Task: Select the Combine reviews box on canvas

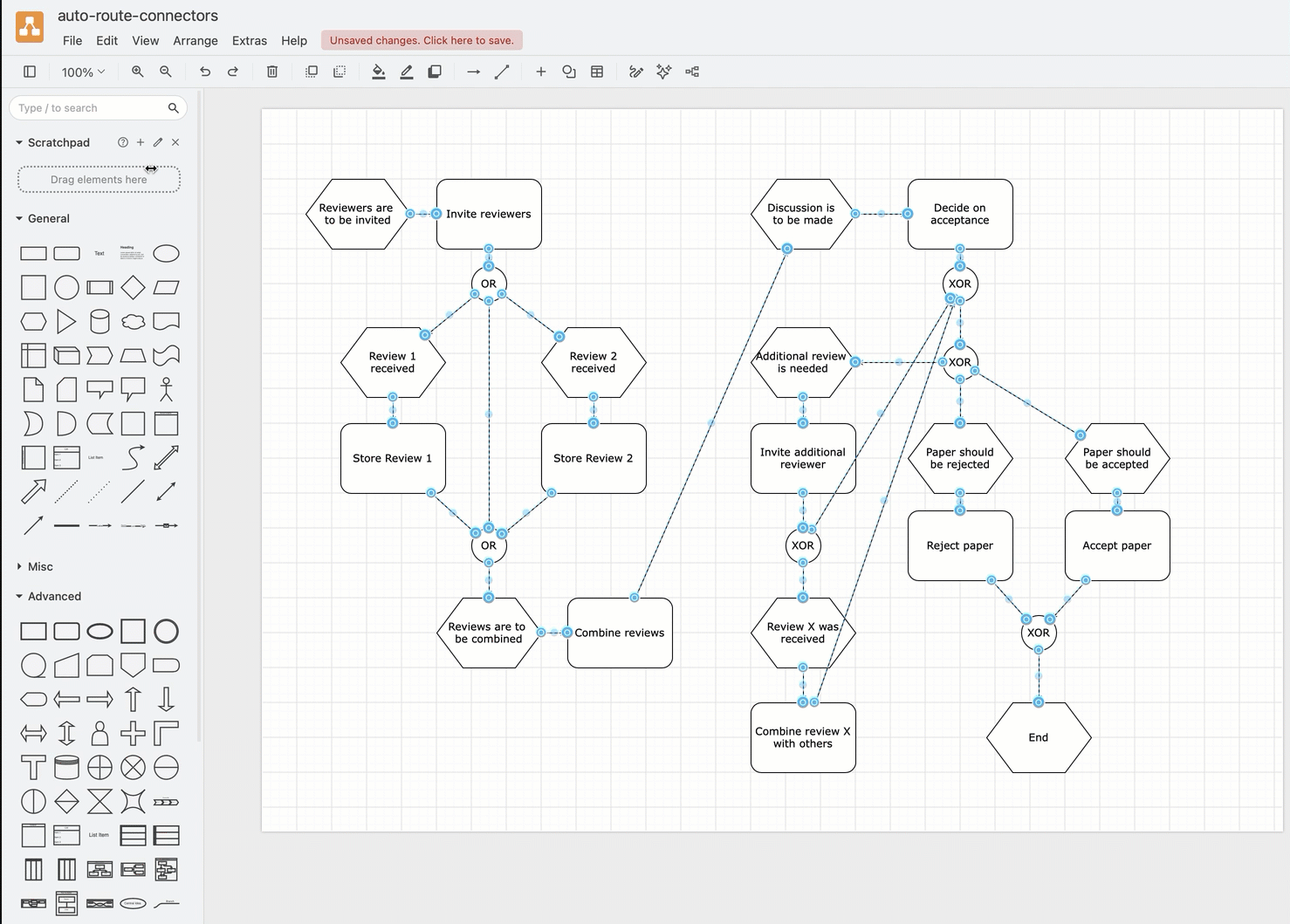Action: click(x=620, y=633)
